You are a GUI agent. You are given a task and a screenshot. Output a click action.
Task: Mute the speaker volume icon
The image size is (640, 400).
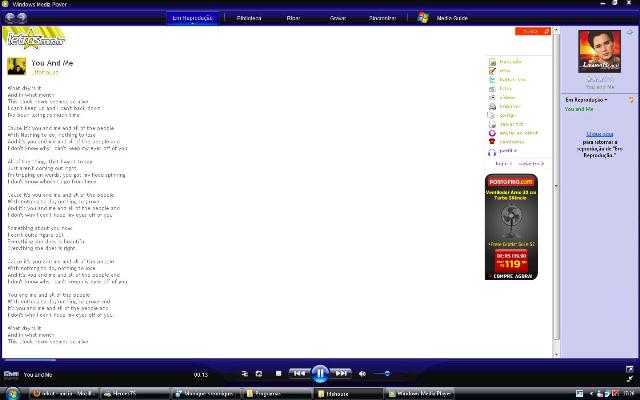(362, 373)
